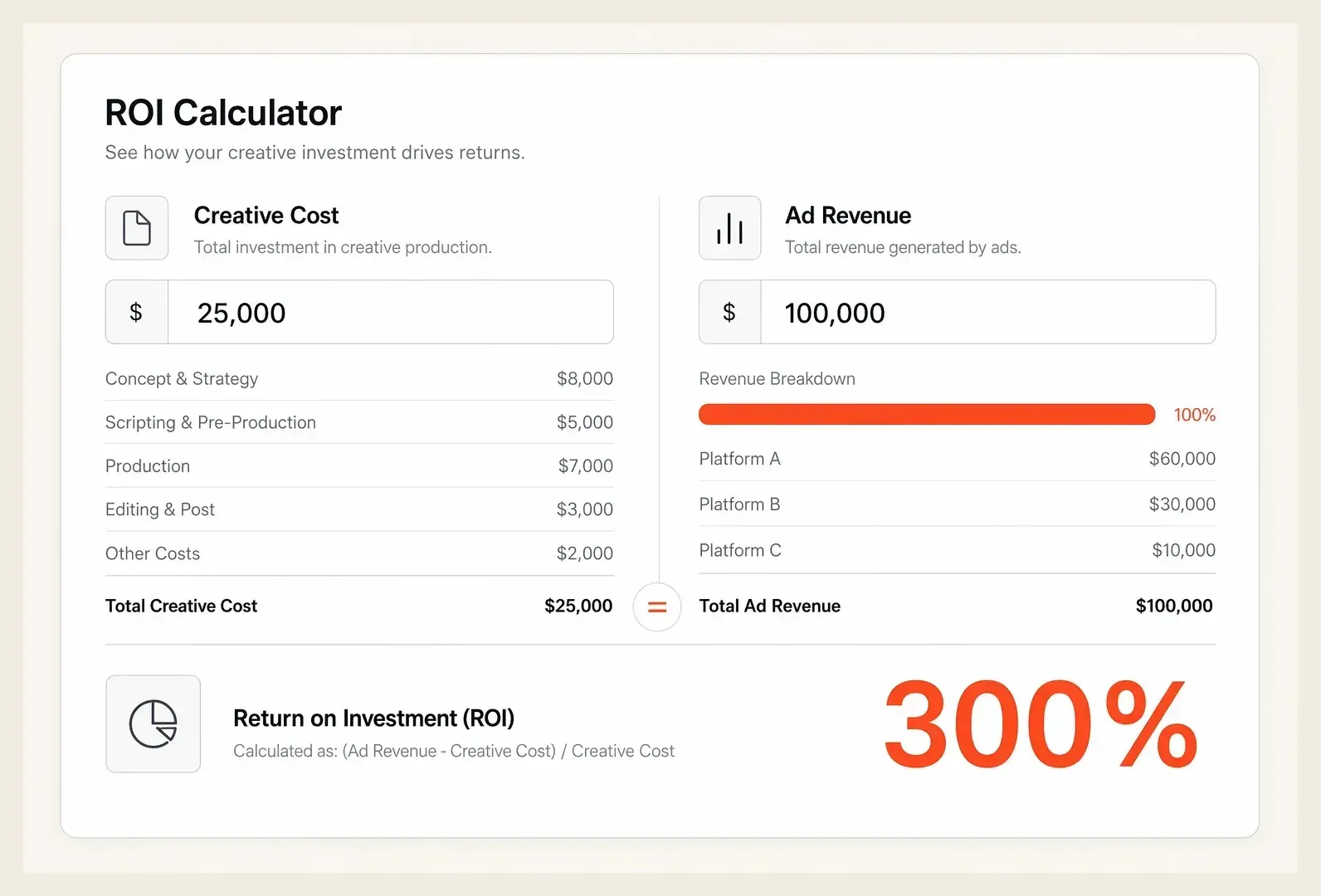Select the Platform A revenue row
Image resolution: width=1321 pixels, height=896 pixels.
958,459
